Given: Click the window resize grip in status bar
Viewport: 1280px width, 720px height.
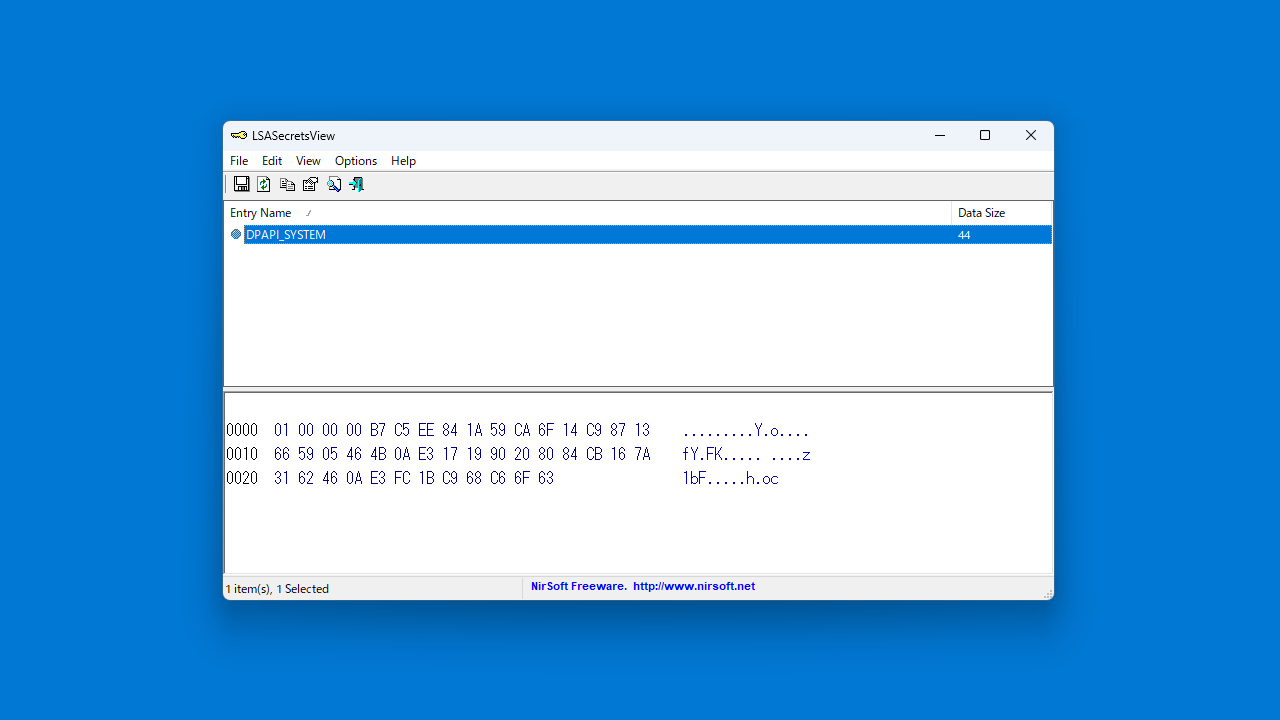Looking at the screenshot, I should coord(1047,594).
